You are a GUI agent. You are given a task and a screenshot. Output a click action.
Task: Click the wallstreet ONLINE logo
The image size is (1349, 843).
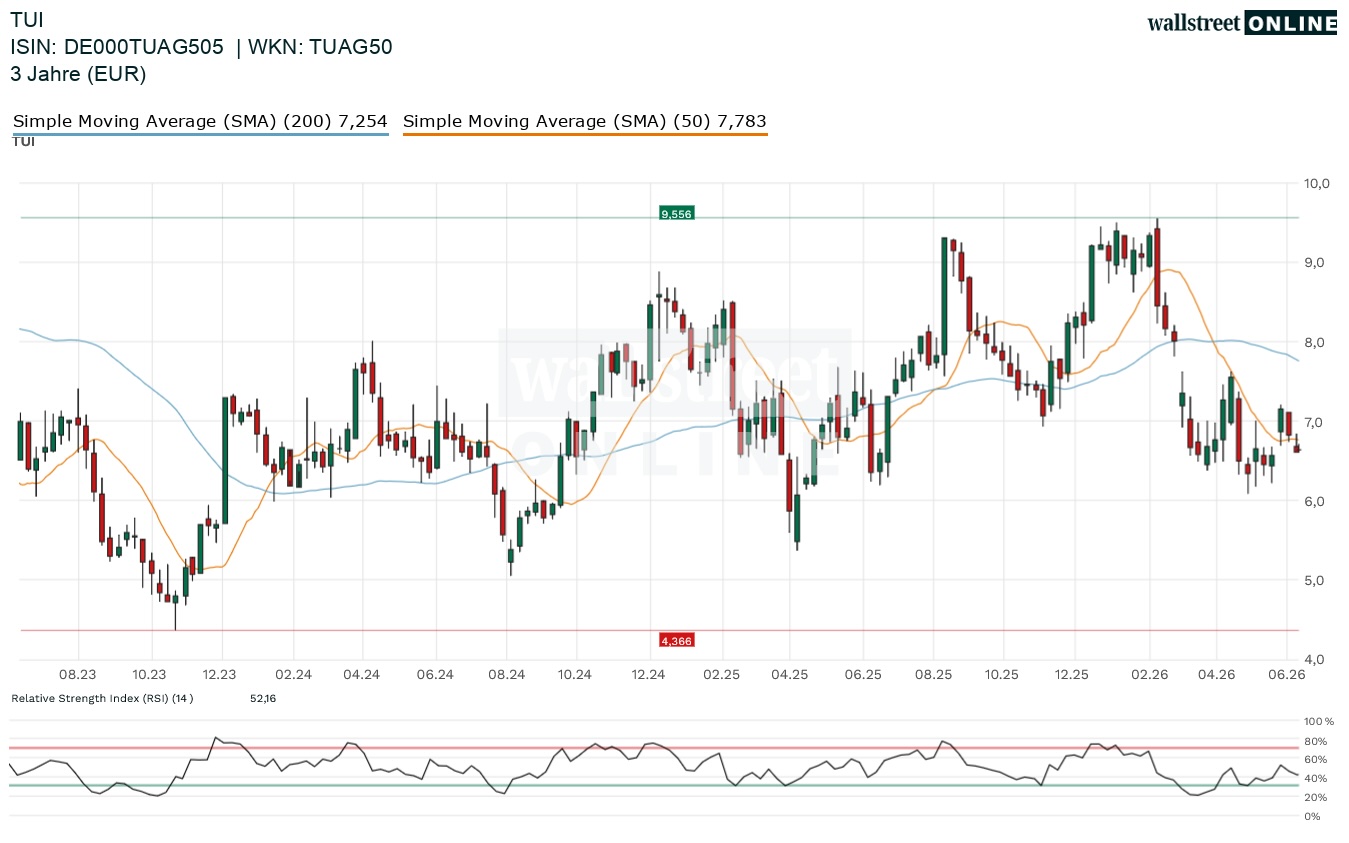[1242, 23]
